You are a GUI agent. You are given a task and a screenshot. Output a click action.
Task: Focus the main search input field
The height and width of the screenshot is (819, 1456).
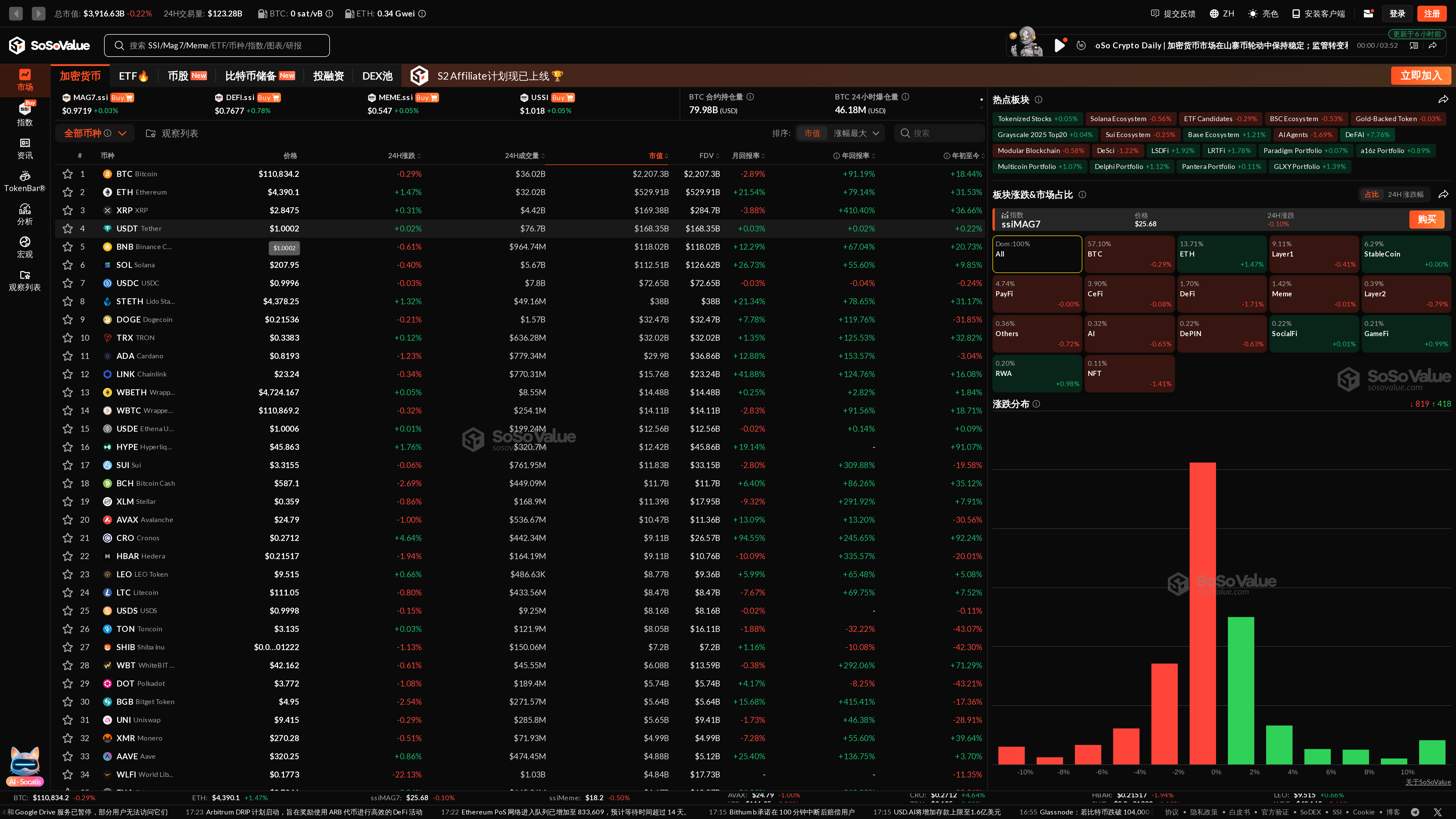click(216, 45)
